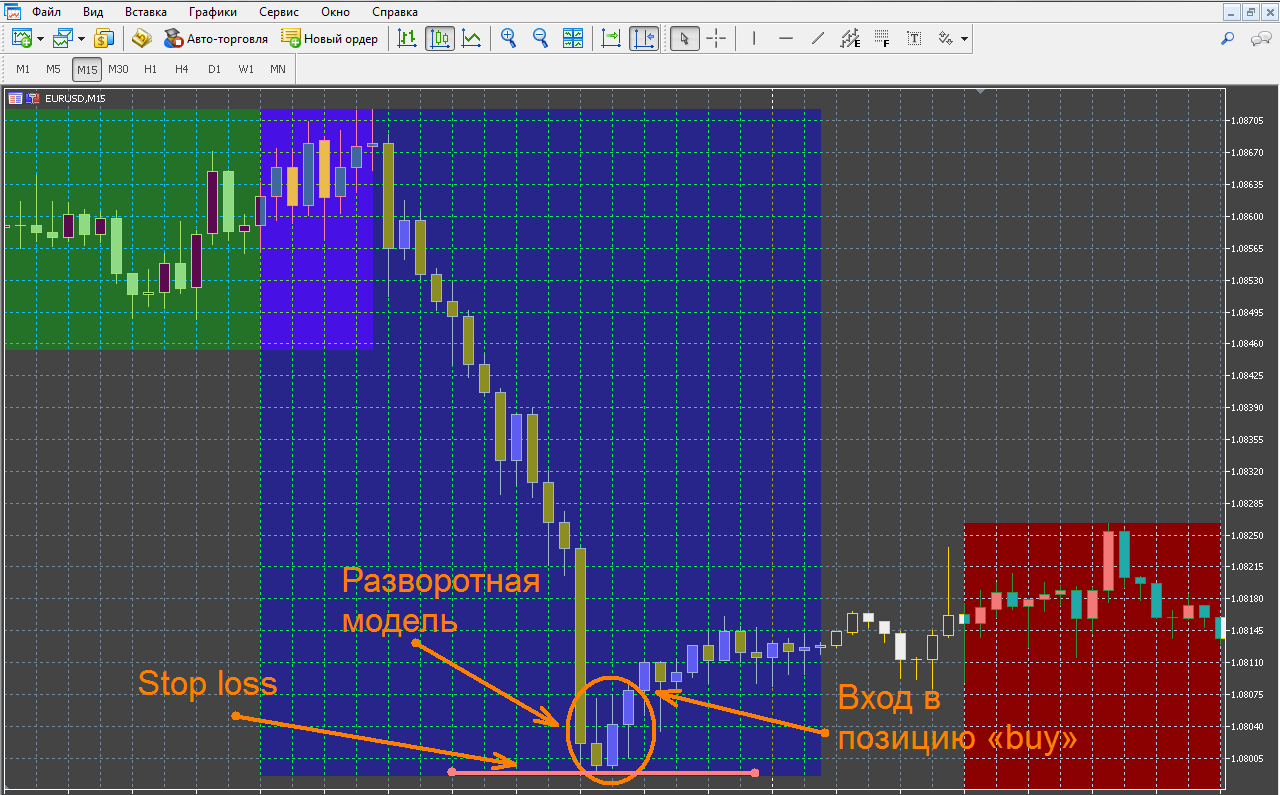Screen dimensions: 1280x795
Task: Switch timeframe to H4
Action: [181, 69]
